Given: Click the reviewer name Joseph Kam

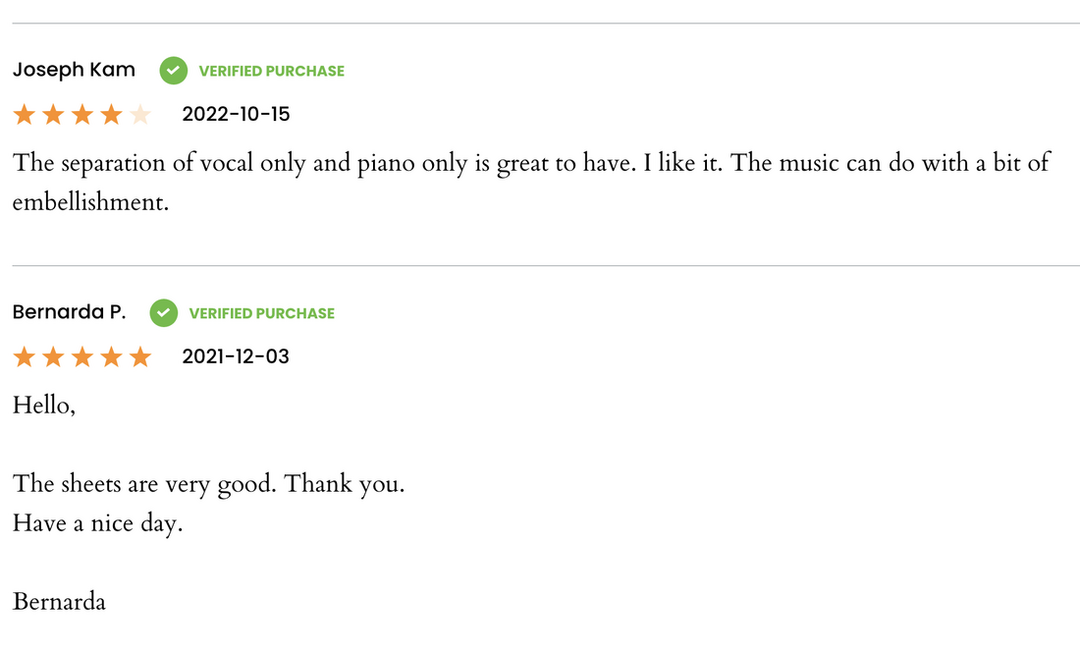Looking at the screenshot, I should 74,70.
